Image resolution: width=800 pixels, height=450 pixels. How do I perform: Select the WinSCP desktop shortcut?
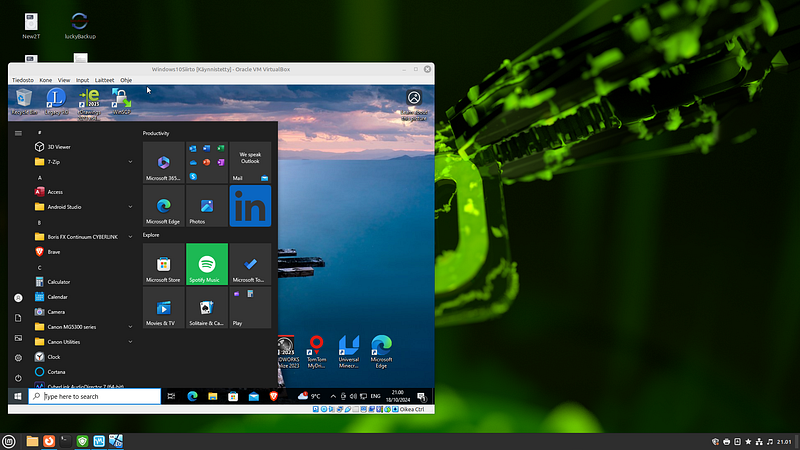click(121, 101)
